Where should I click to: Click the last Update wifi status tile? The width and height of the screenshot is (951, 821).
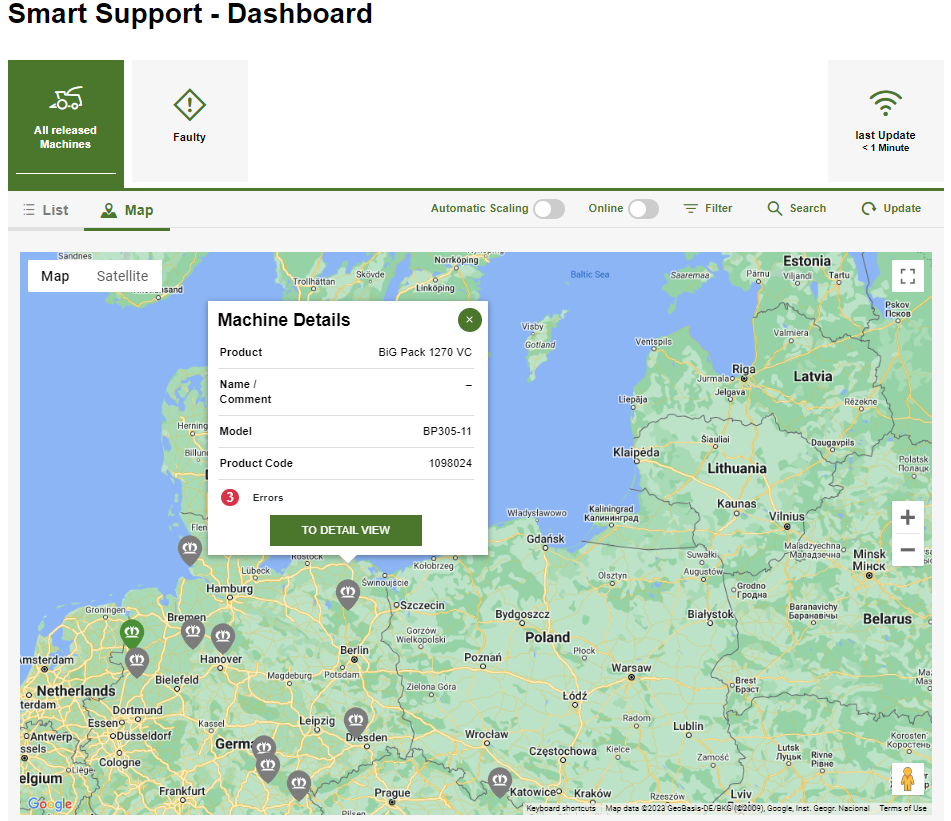click(885, 120)
